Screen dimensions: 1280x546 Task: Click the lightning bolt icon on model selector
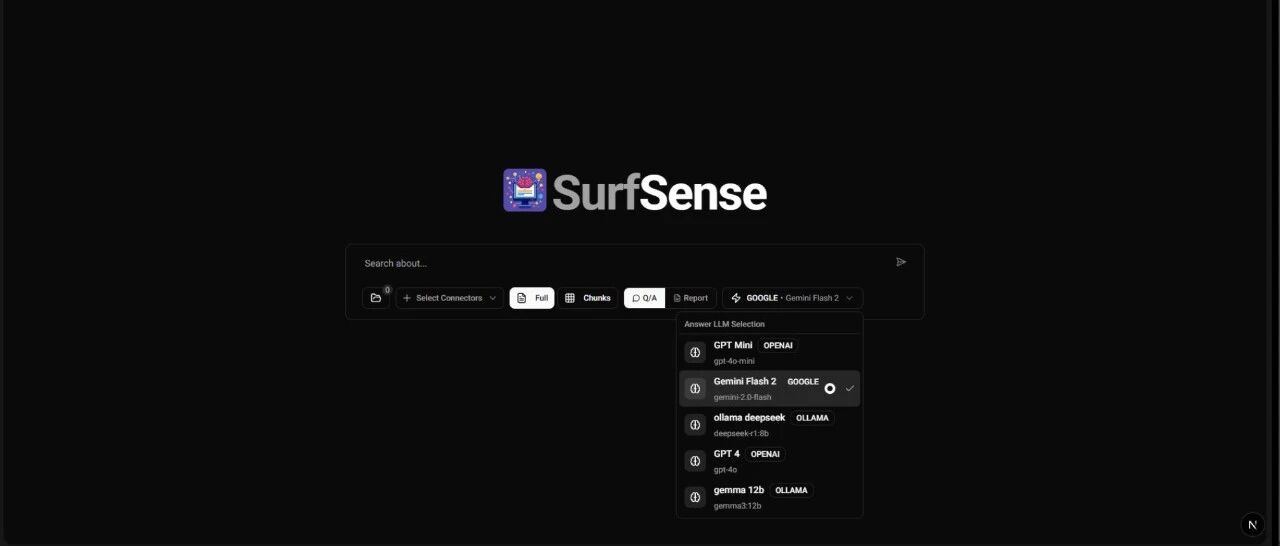coord(736,298)
